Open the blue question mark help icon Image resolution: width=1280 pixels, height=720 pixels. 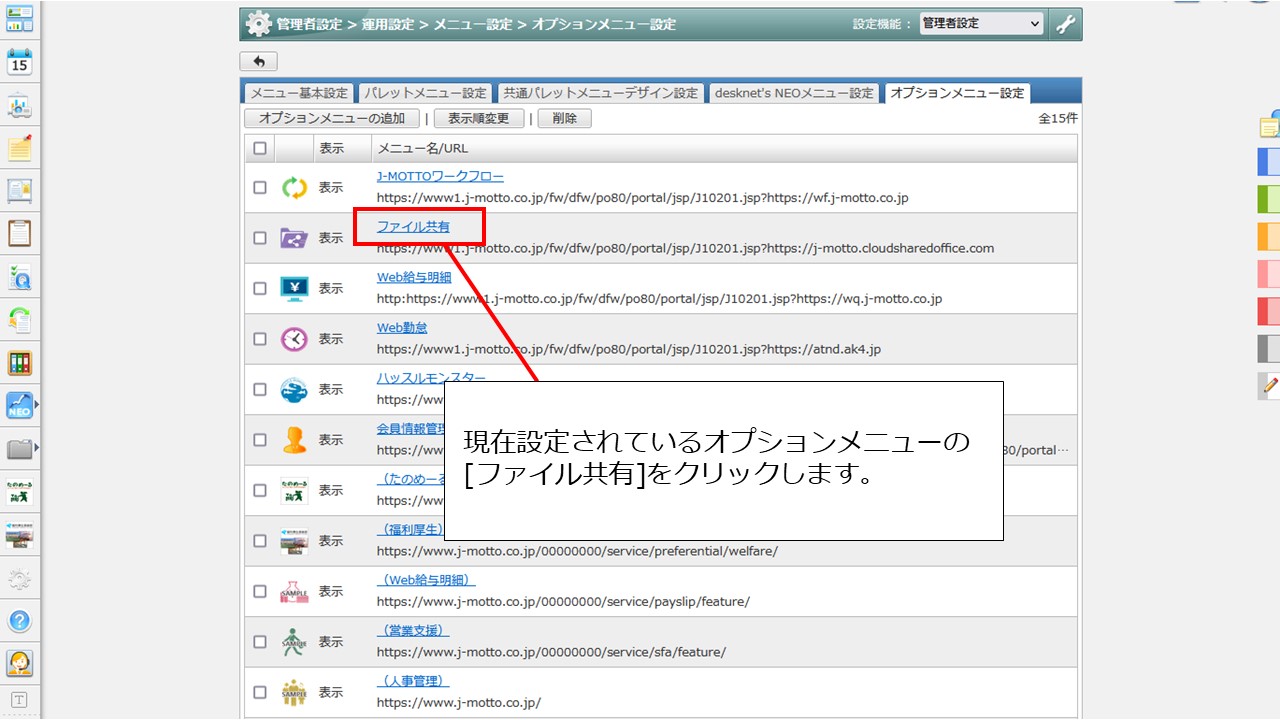pyautogui.click(x=20, y=620)
